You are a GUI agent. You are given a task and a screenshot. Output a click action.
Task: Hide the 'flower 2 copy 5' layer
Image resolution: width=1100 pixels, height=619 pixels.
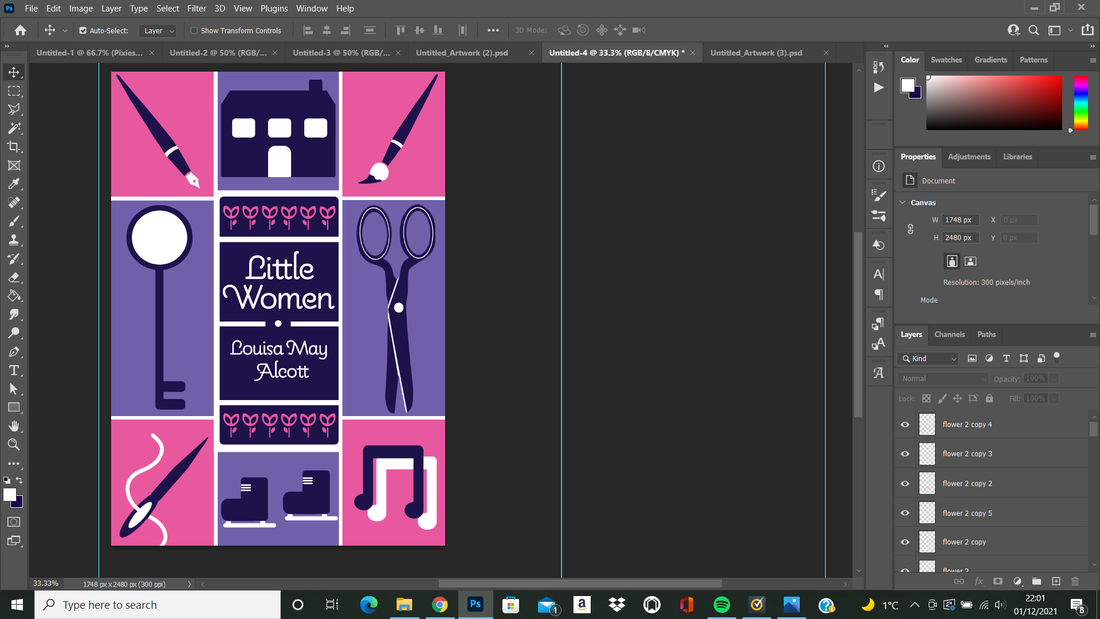[905, 513]
